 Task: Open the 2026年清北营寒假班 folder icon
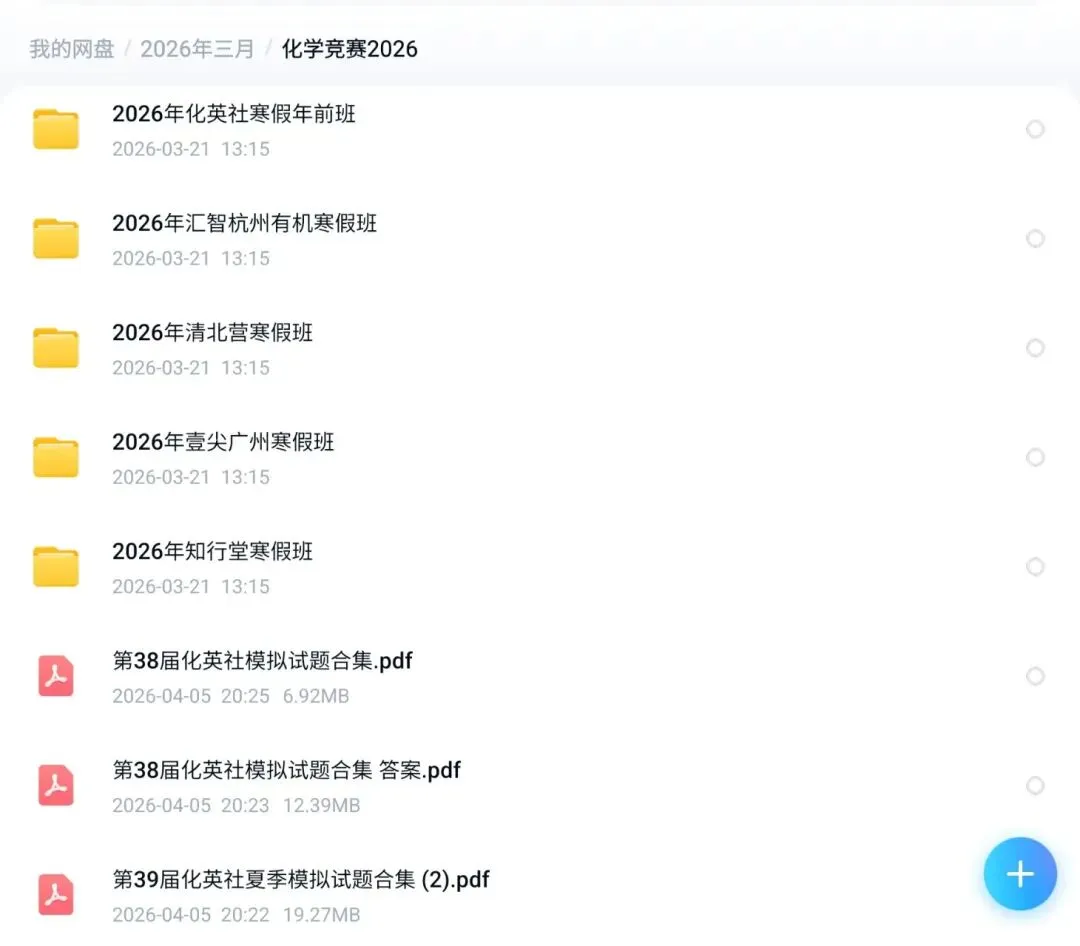(56, 347)
